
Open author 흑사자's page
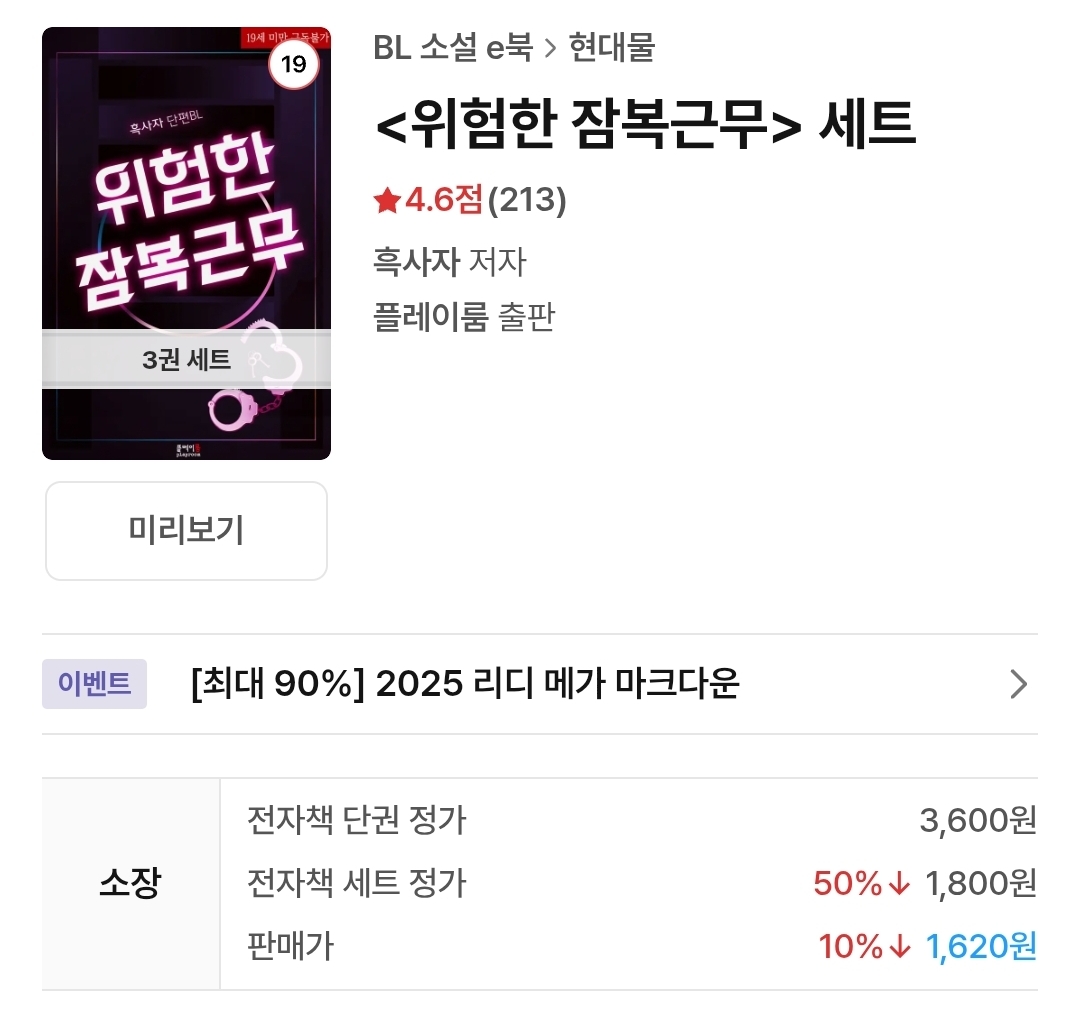[416, 262]
